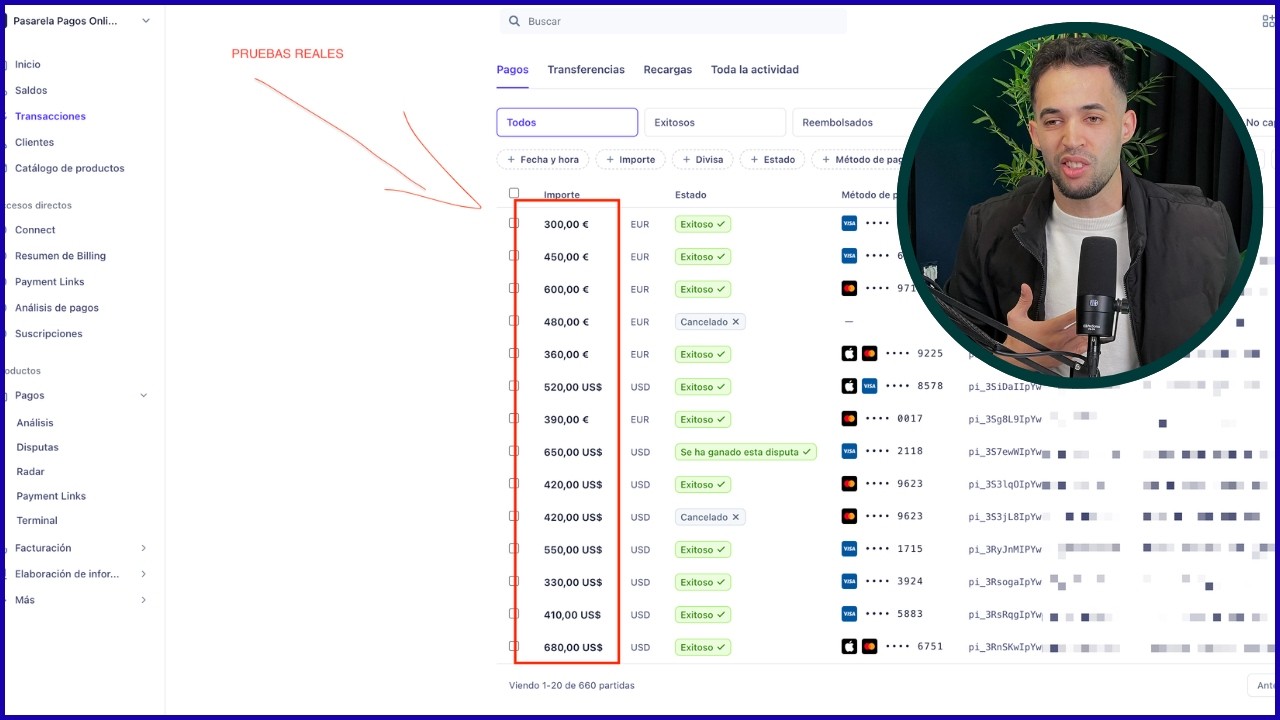Screen dimensions: 1280x720
Task: Add the Estado filter
Action: pos(773,160)
